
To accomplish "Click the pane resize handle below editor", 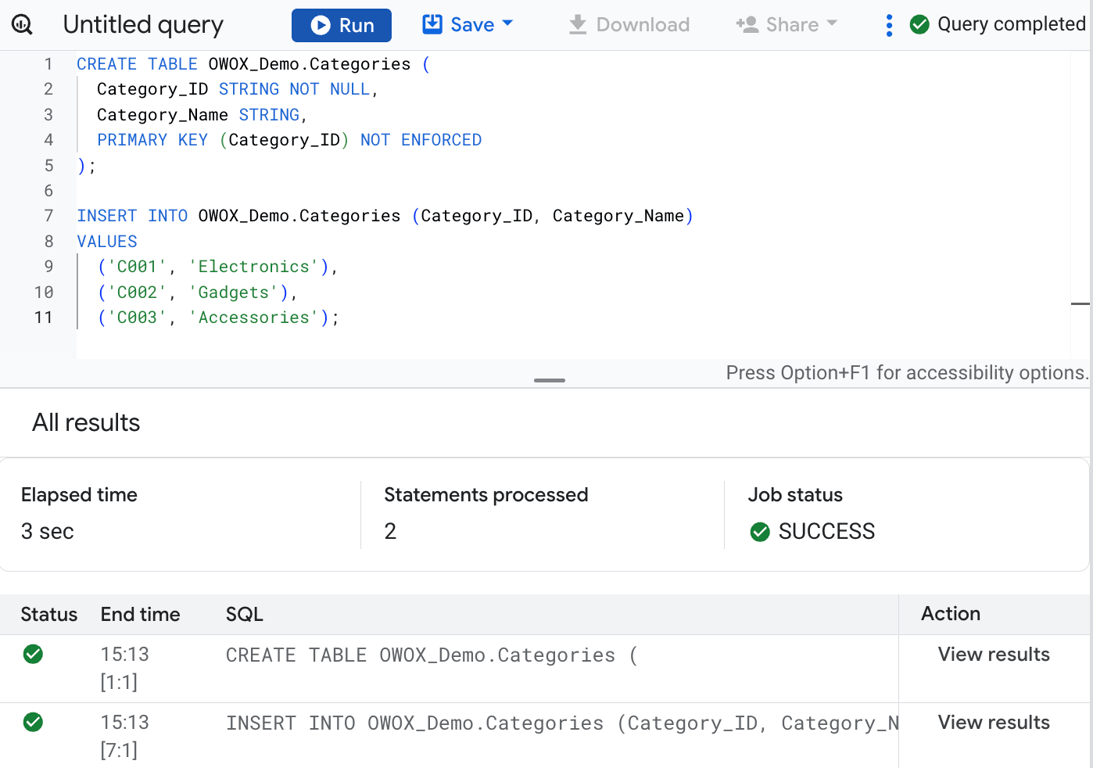I will [x=549, y=381].
